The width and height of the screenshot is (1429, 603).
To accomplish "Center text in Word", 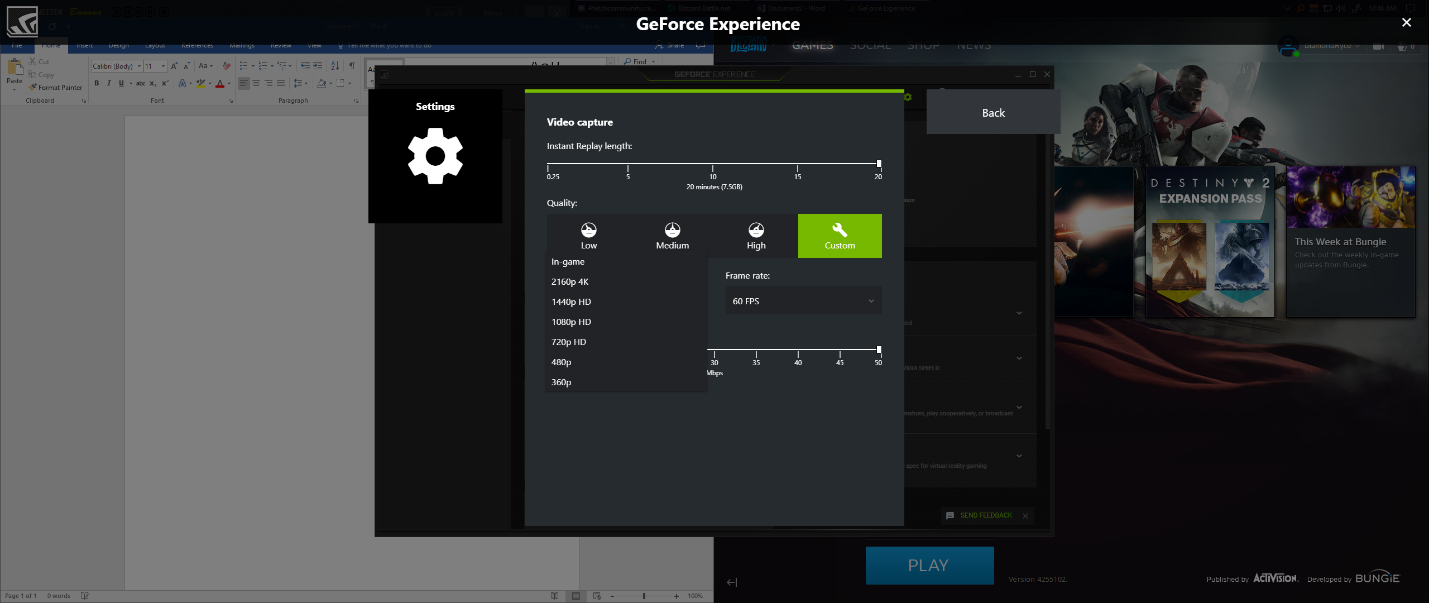I will point(256,83).
